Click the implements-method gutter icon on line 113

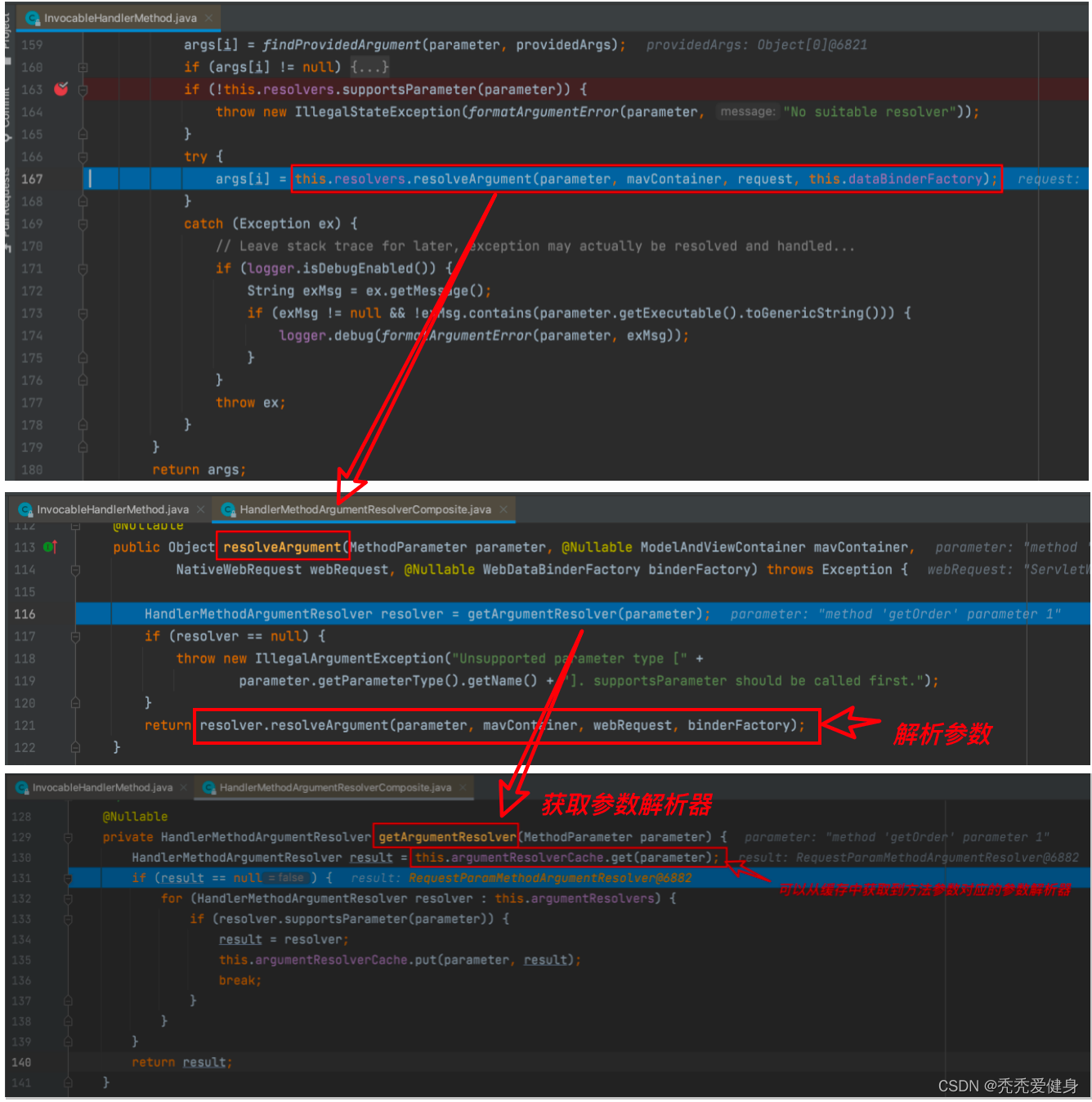coord(49,546)
